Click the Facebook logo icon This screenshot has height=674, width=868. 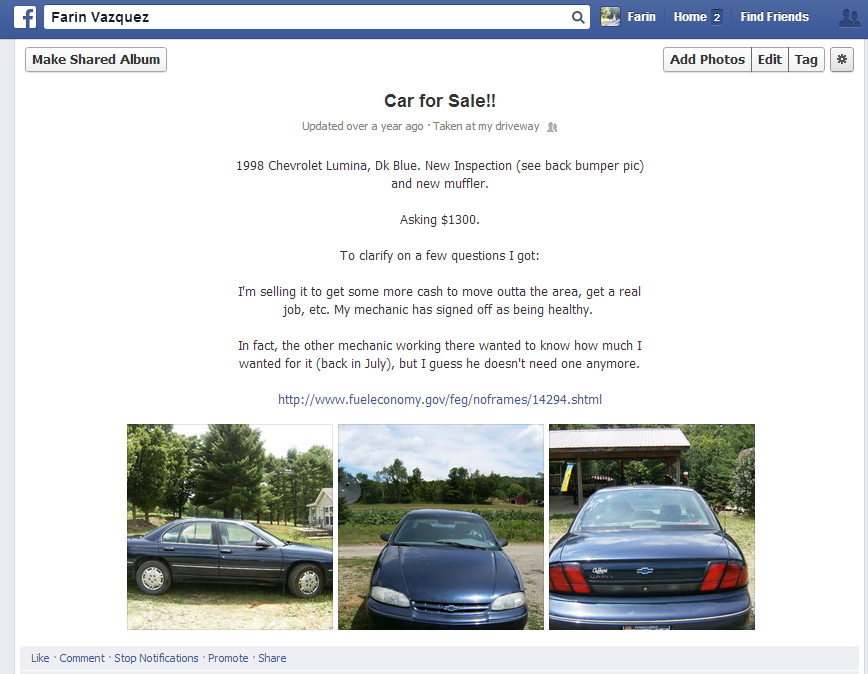tap(25, 17)
